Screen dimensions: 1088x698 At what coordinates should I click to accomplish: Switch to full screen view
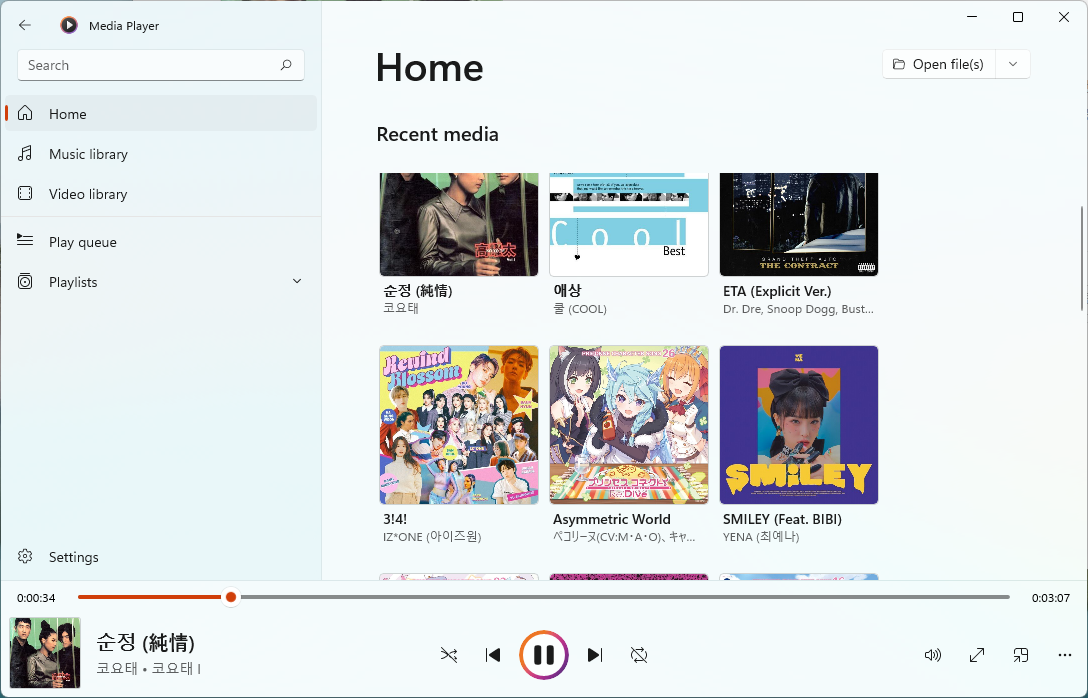977,655
